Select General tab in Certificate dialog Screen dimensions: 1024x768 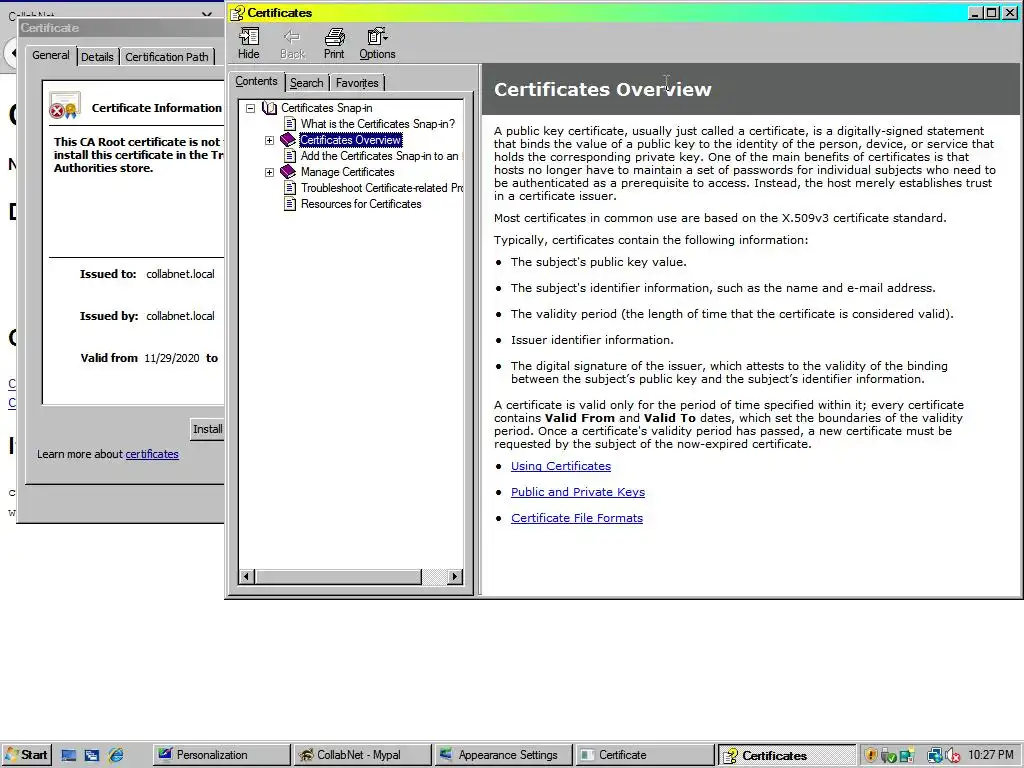point(50,56)
